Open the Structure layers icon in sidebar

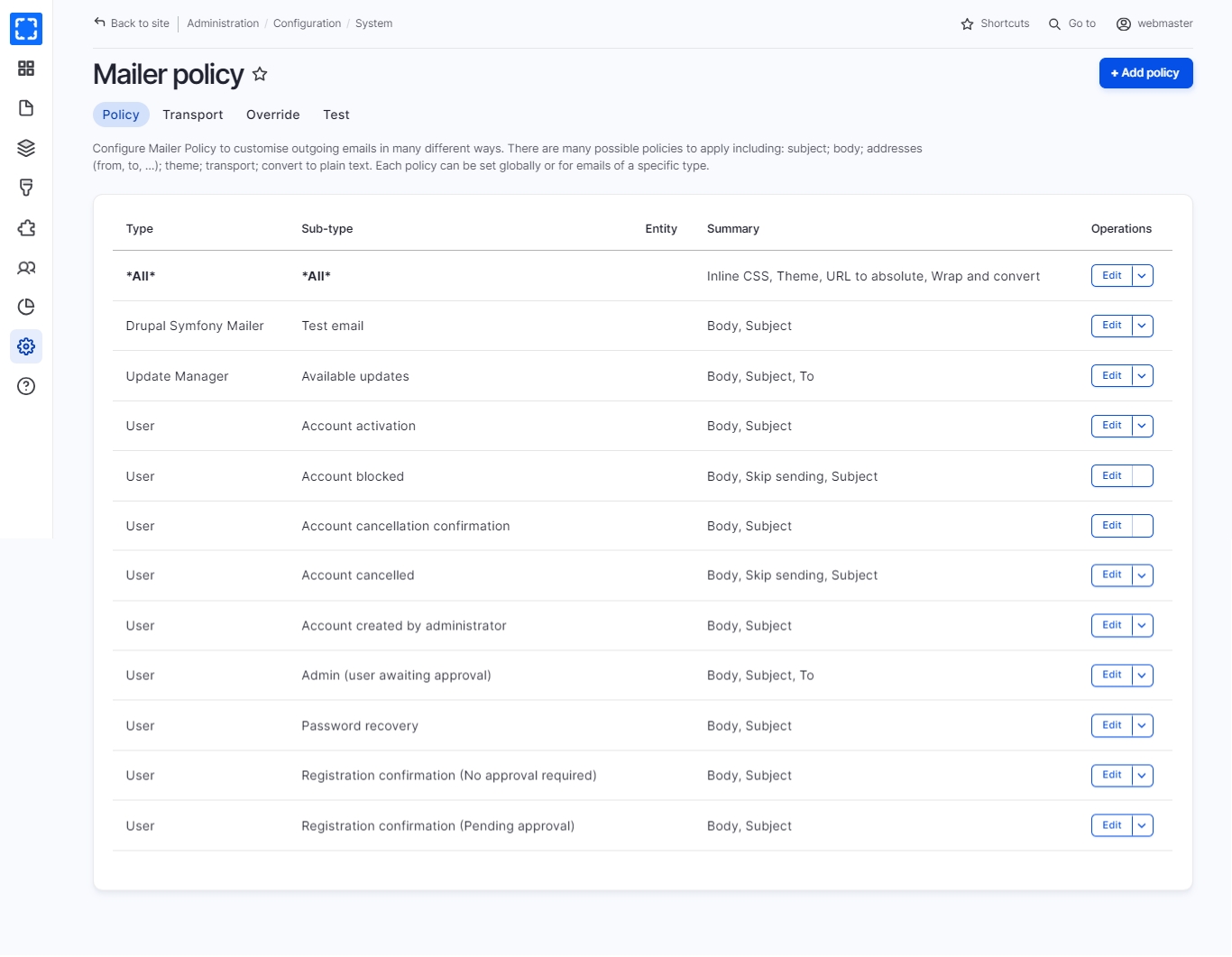coord(26,148)
